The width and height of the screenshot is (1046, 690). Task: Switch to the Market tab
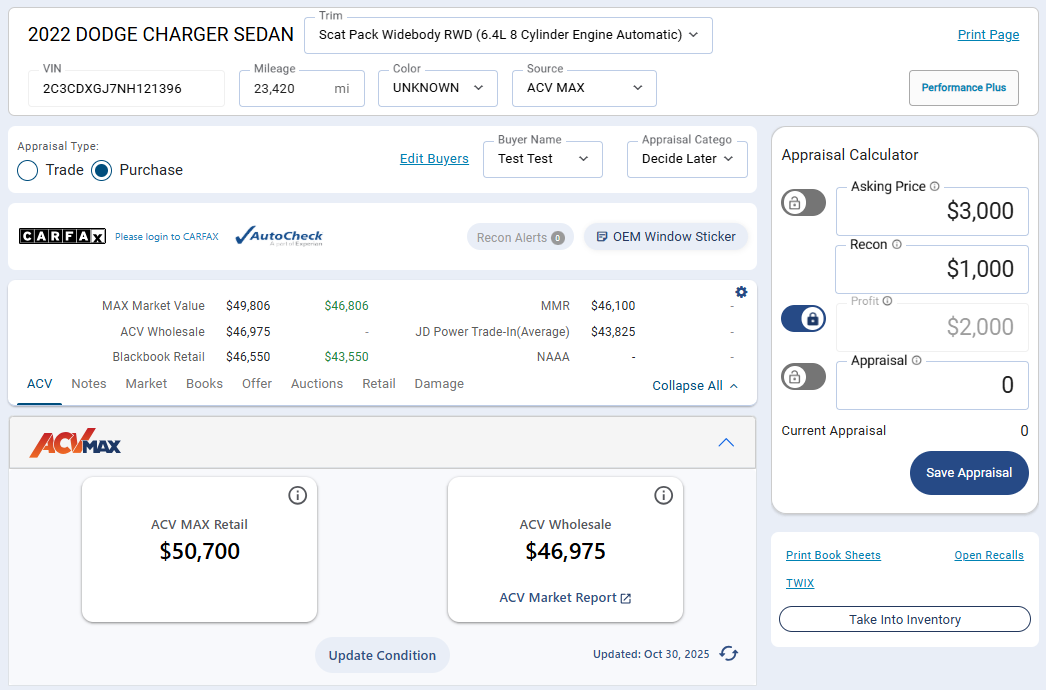click(x=146, y=384)
